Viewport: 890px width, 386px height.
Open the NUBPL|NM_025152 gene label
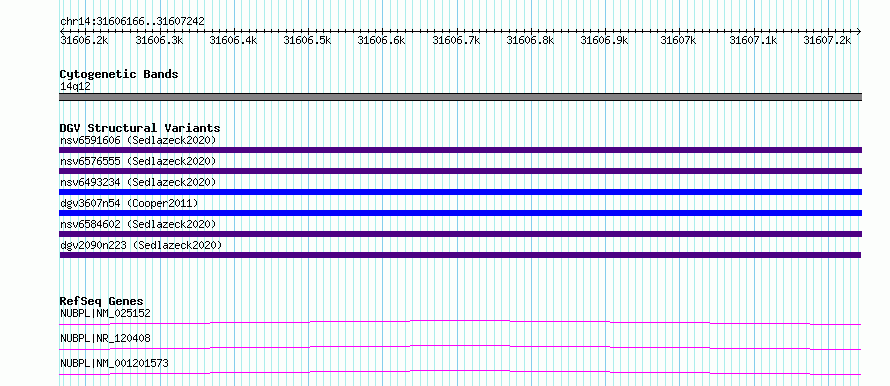[106, 313]
